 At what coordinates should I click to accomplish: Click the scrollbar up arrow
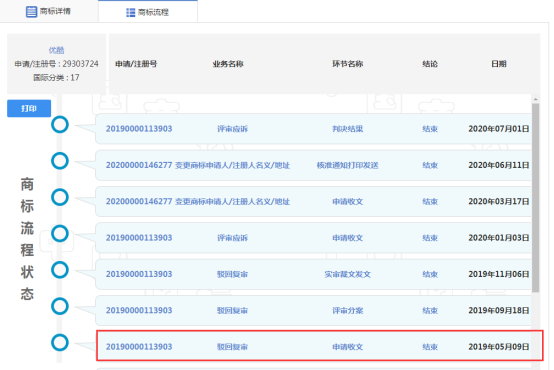pyautogui.click(x=536, y=99)
